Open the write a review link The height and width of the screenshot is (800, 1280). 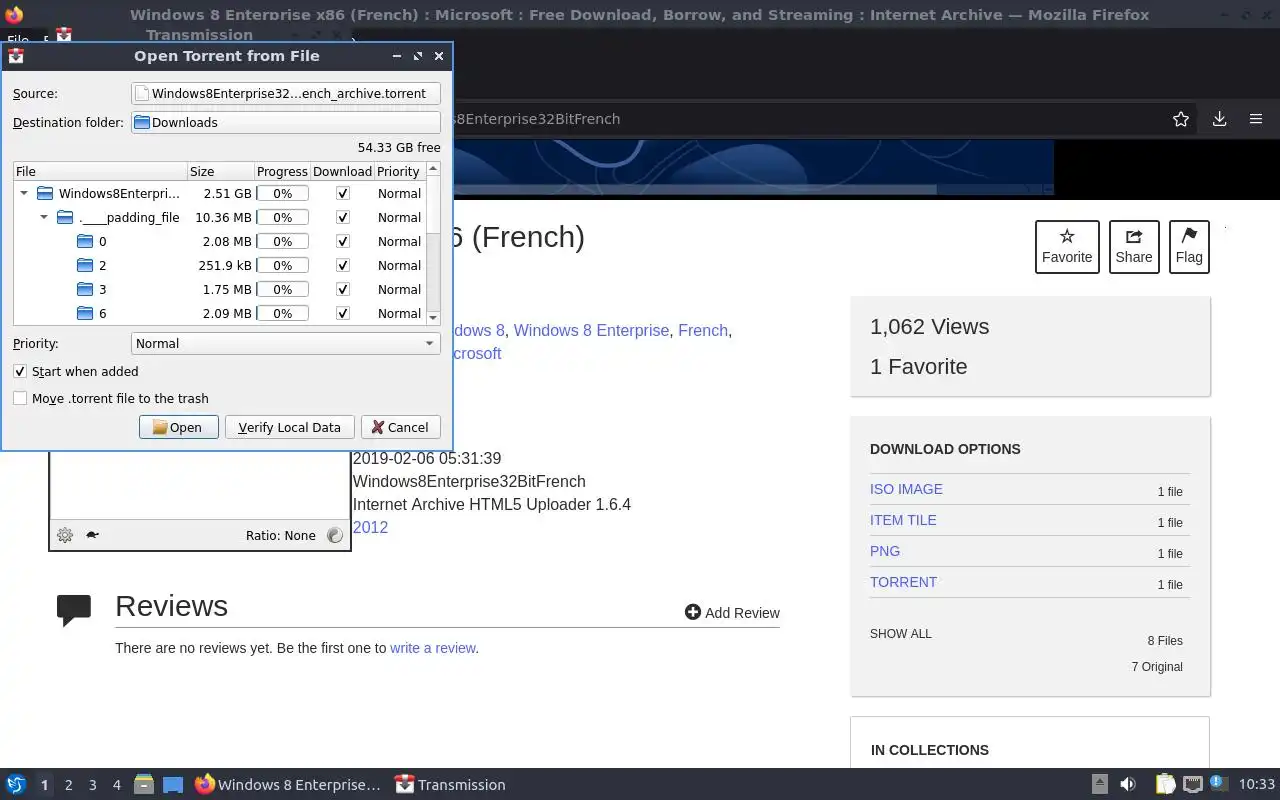coord(433,648)
